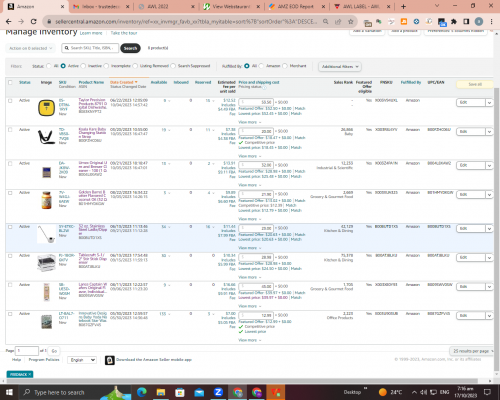Viewport: 500px width, 400px height.
Task: Select Fulfilled By Amazon radio button
Action: (261, 66)
